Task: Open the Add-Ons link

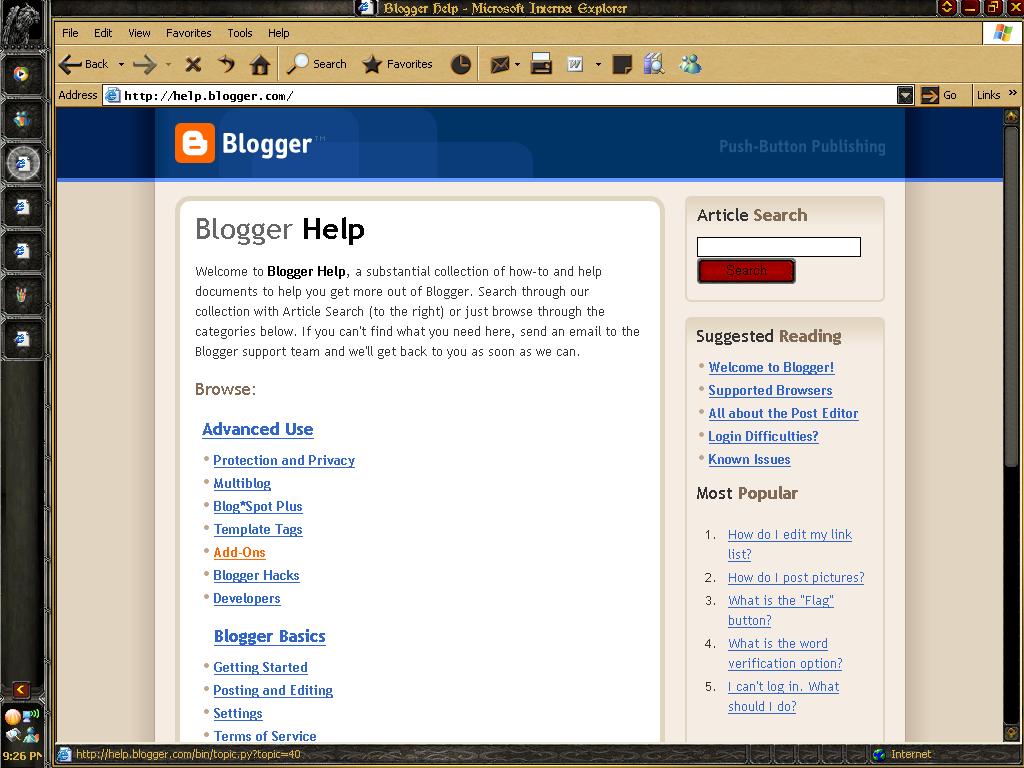Action: pyautogui.click(x=239, y=552)
